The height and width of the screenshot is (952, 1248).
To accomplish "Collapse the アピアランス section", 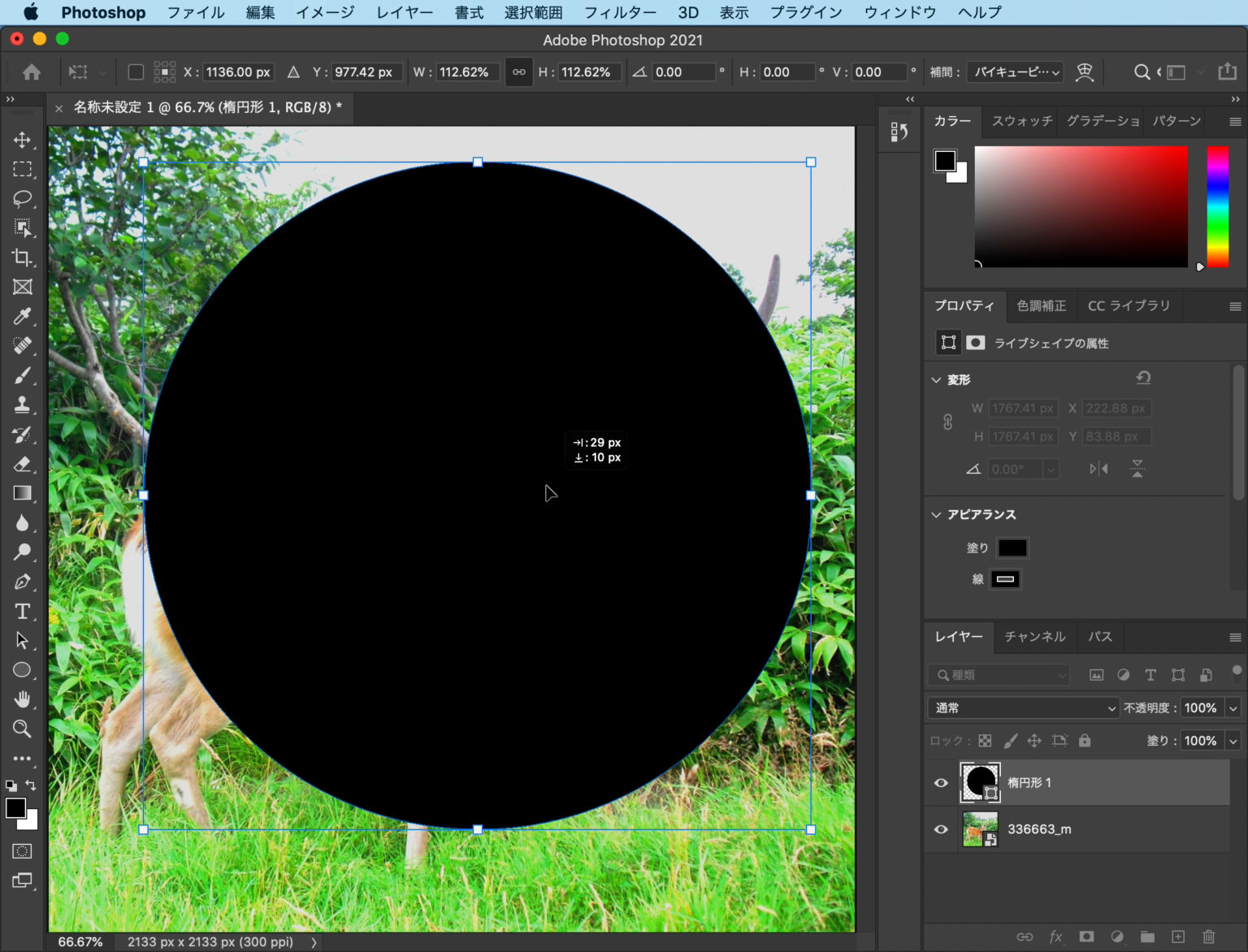I will point(936,515).
